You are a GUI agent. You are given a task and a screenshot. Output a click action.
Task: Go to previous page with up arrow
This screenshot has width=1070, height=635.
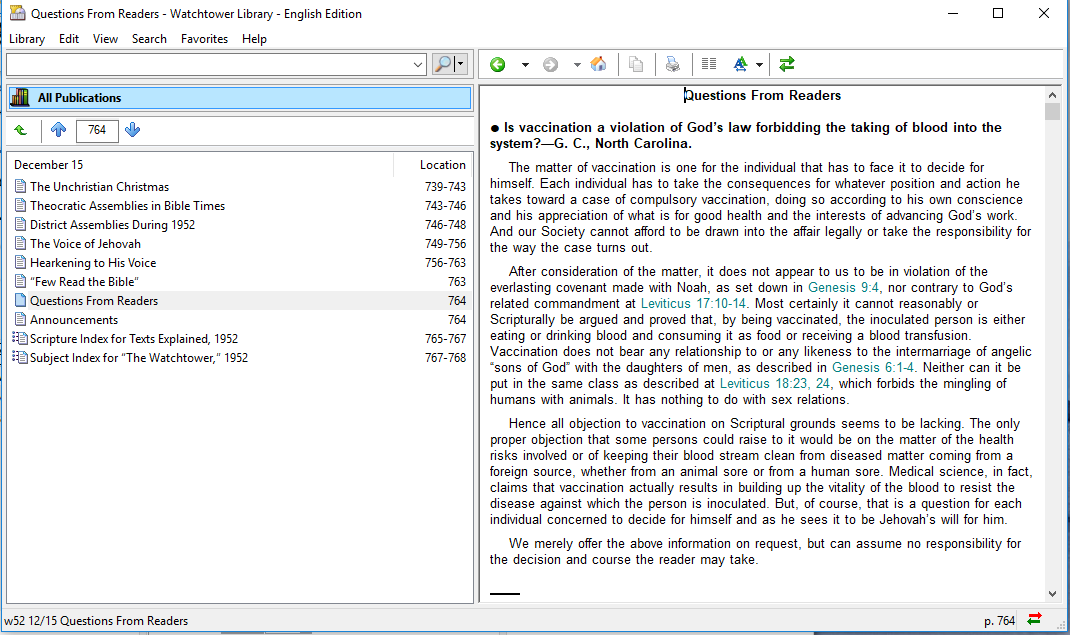(58, 130)
